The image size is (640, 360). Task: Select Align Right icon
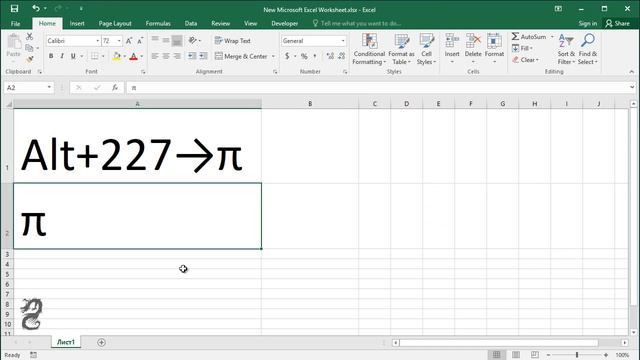[x=177, y=56]
